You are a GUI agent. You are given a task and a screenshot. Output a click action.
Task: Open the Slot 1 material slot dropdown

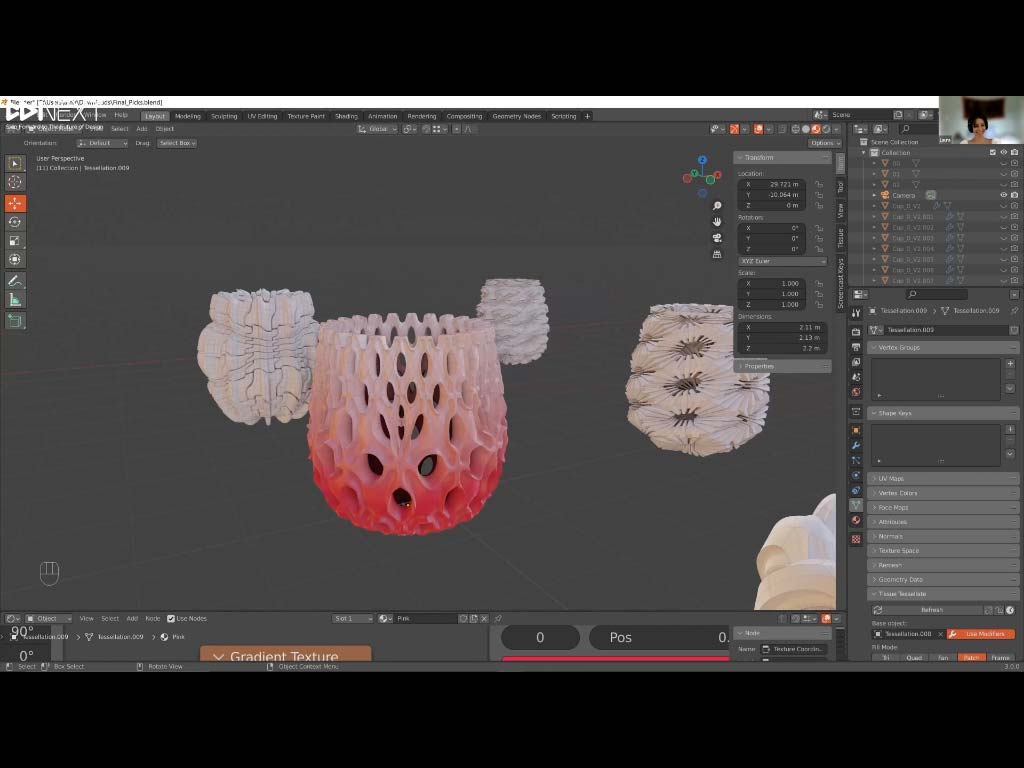pyautogui.click(x=353, y=618)
